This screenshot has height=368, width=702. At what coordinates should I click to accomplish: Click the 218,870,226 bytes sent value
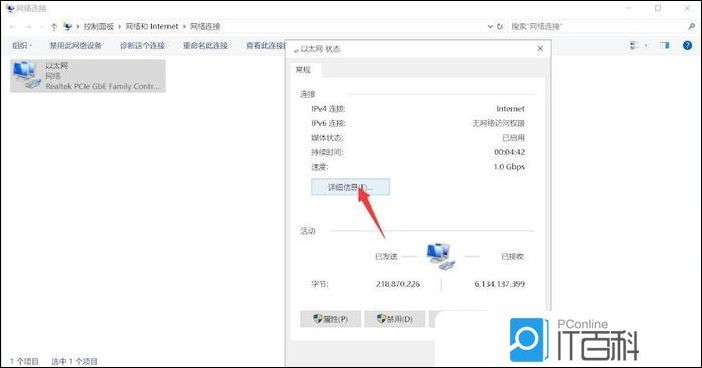coord(398,284)
